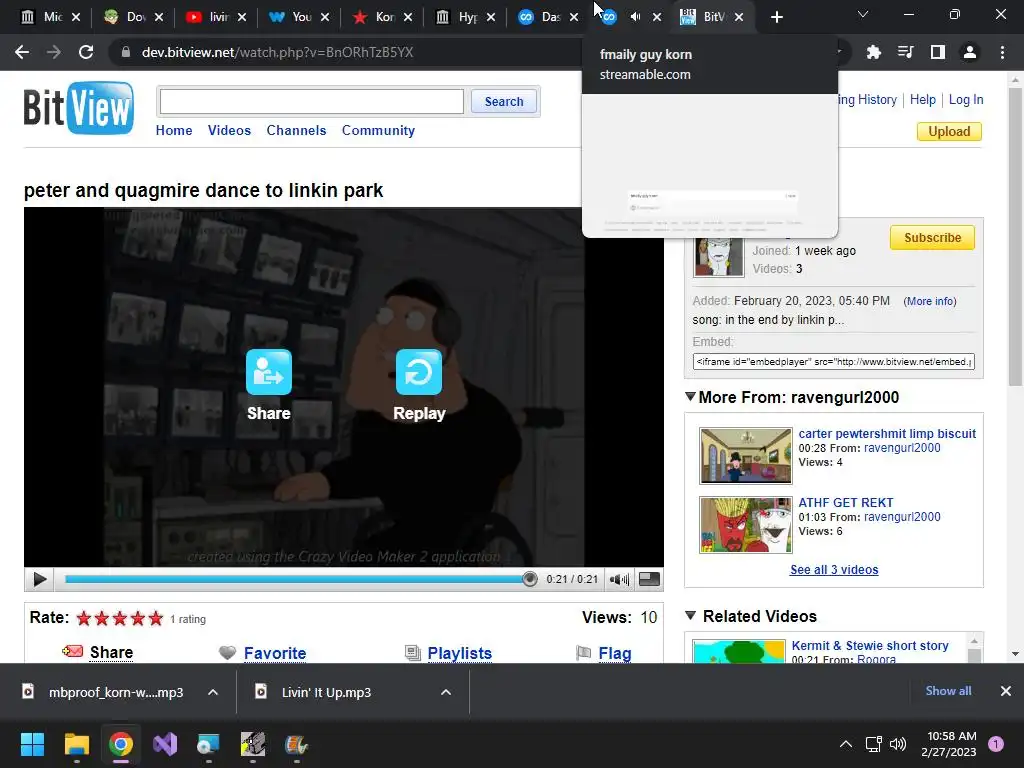Open the Chrome profile icon
This screenshot has width=1024, height=768.
970,52
